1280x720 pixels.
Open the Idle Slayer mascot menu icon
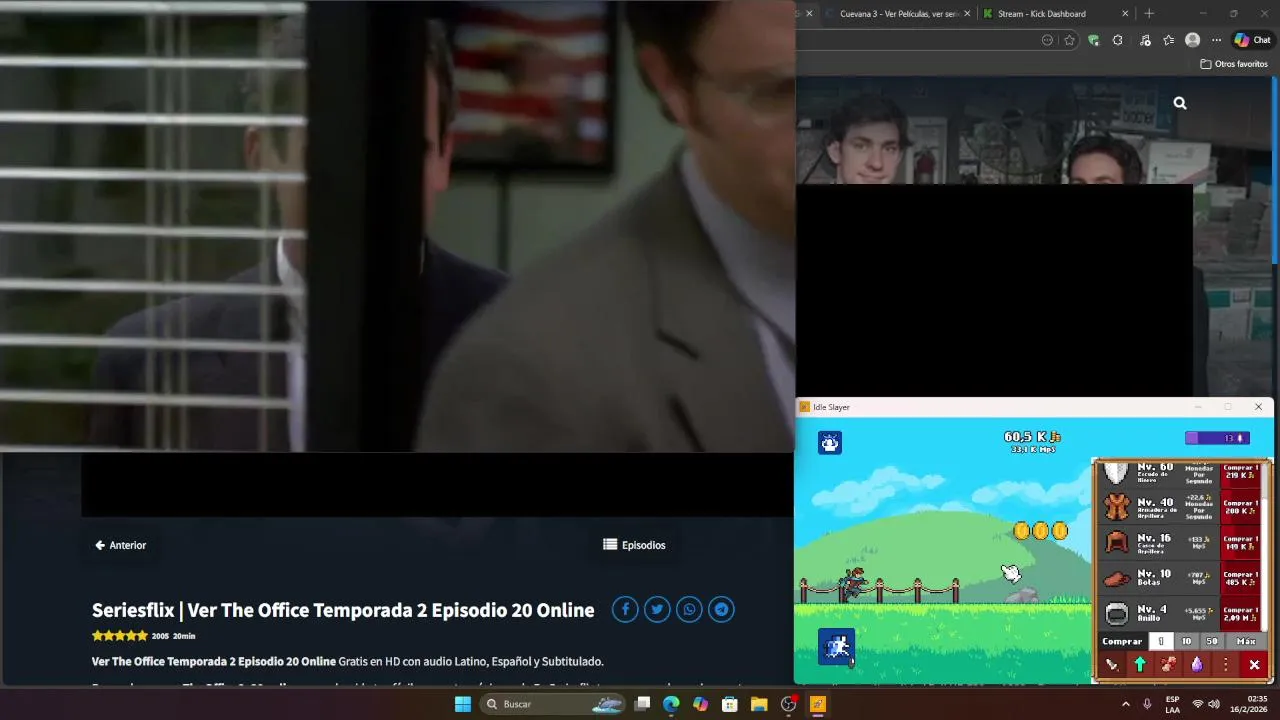[830, 442]
